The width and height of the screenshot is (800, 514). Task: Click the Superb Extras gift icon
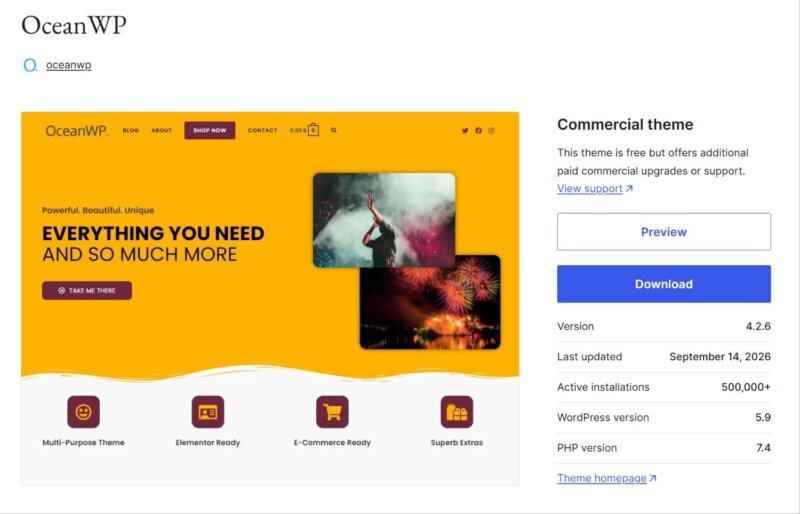[457, 412]
